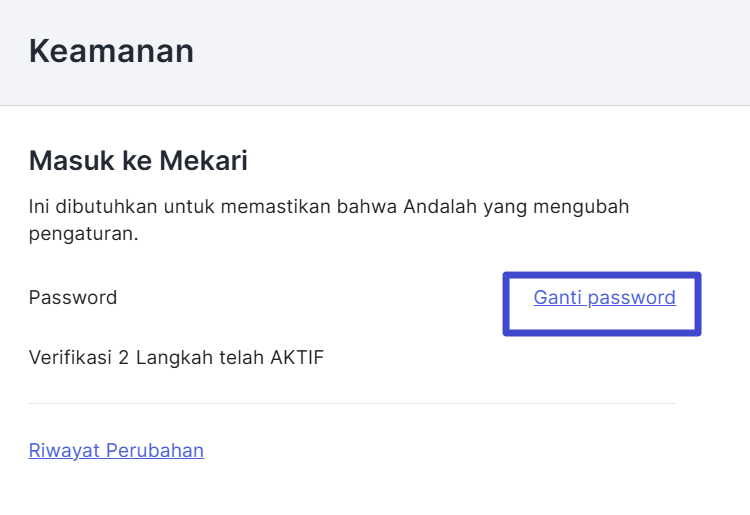Click the Ganti password link
This screenshot has width=750, height=515.
pos(604,297)
